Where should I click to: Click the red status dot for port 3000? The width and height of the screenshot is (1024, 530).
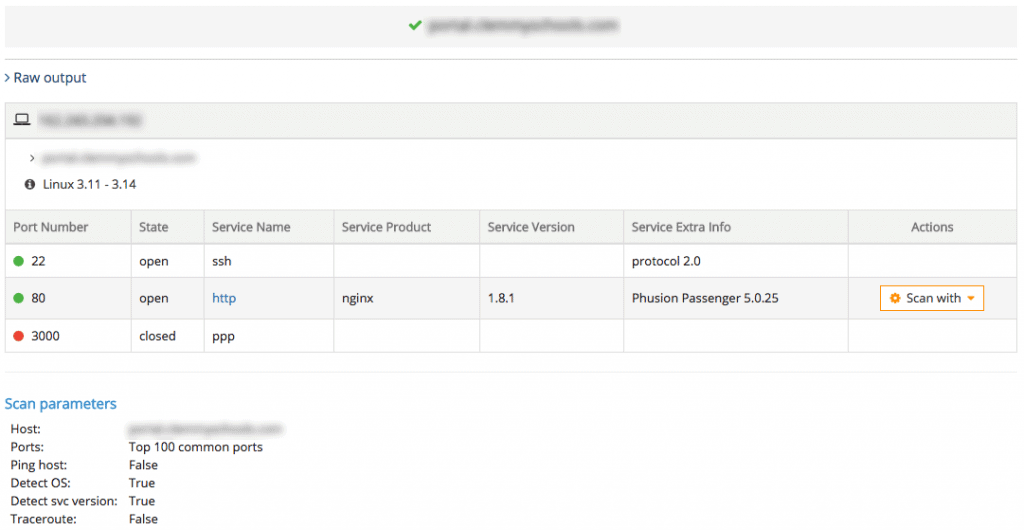pyautogui.click(x=18, y=336)
